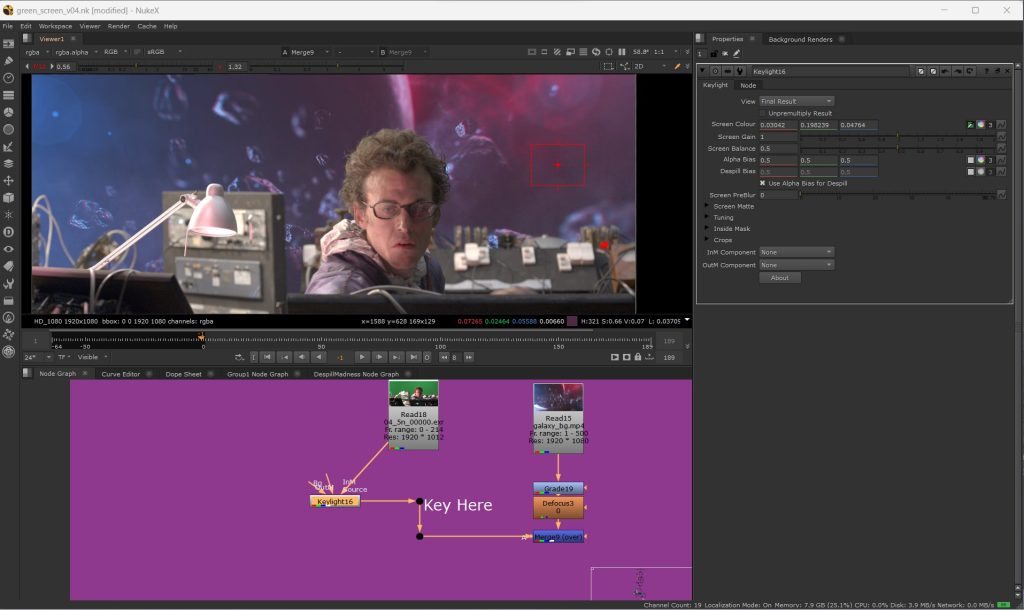The height and width of the screenshot is (610, 1024).
Task: Toggle the Unpremultiply Result checkbox
Action: (x=763, y=113)
